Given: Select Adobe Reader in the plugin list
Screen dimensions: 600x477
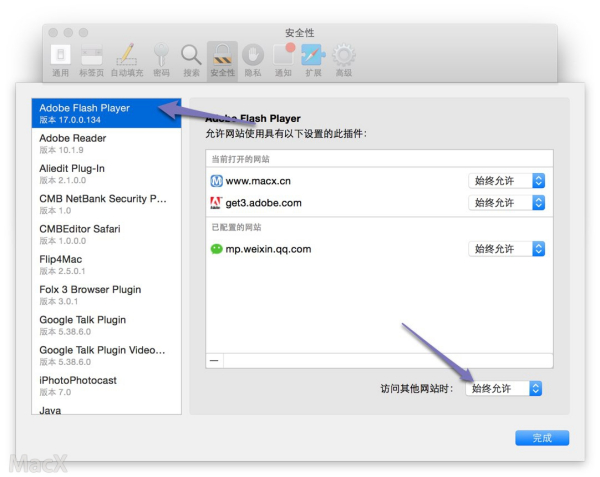Looking at the screenshot, I should [x=106, y=143].
